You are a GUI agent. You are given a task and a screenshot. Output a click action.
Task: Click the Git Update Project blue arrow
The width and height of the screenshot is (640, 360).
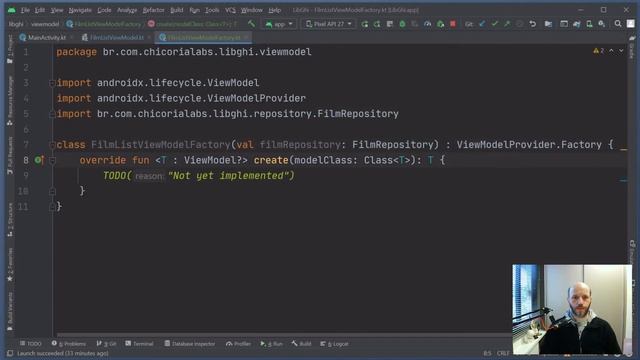(482, 24)
